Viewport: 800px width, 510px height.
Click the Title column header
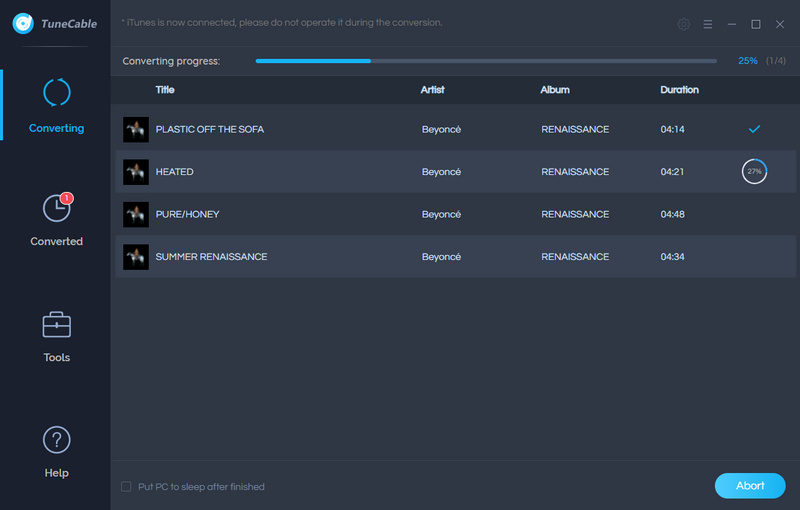tap(165, 90)
